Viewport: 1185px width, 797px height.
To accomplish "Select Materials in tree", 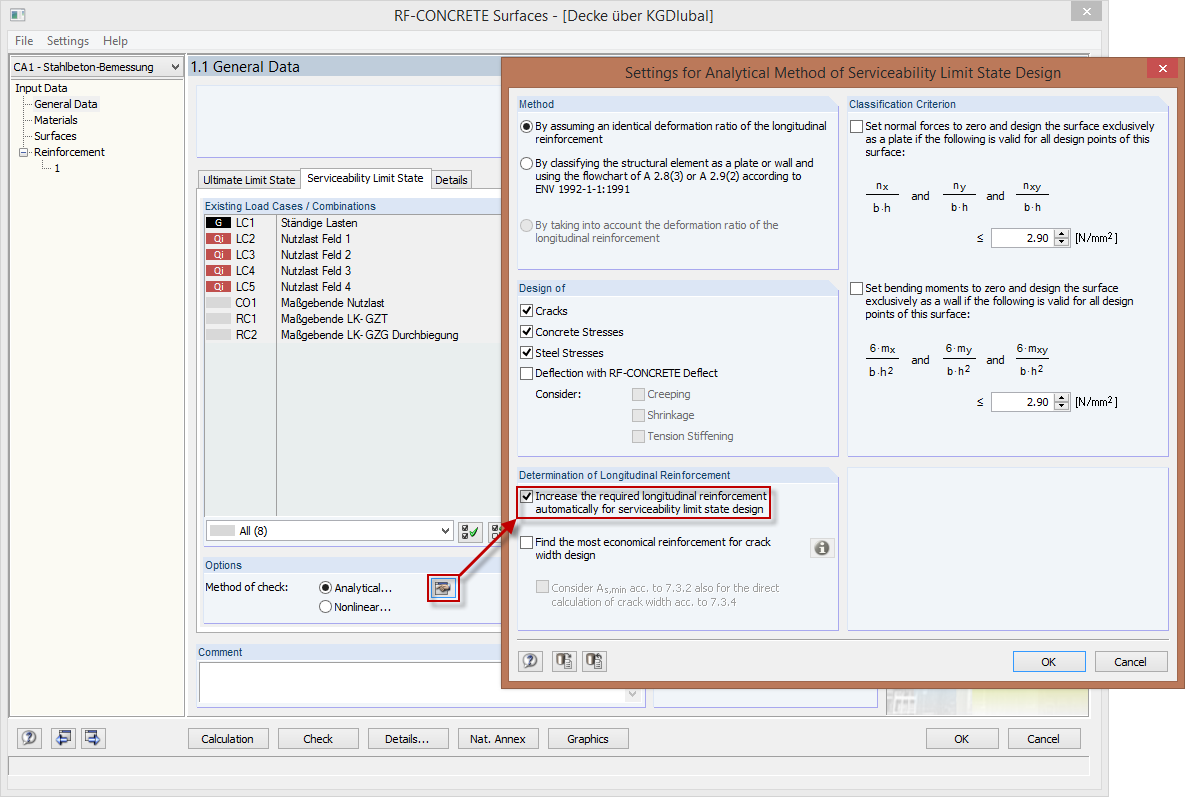I will [56, 120].
